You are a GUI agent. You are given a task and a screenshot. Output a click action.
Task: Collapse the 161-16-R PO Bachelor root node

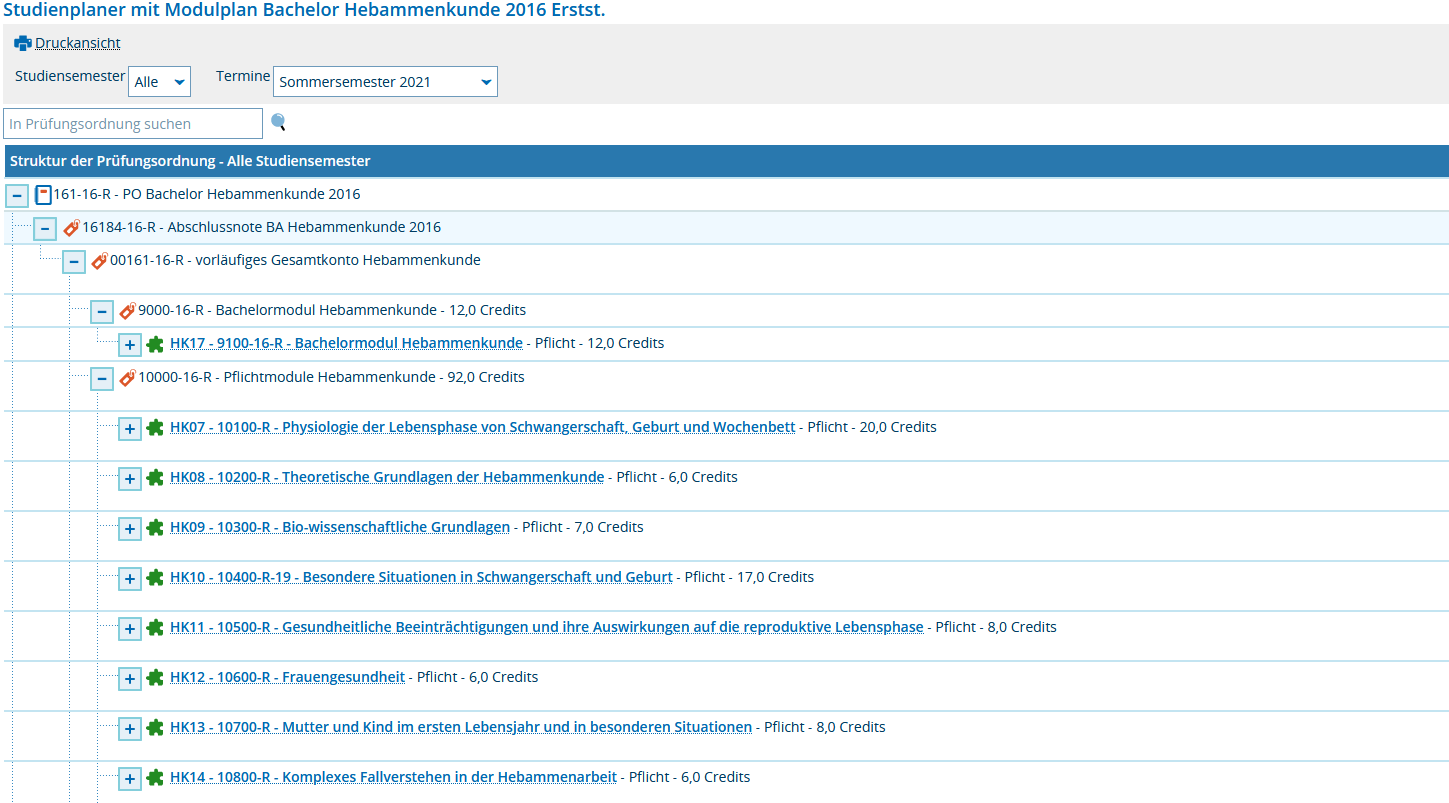click(18, 195)
